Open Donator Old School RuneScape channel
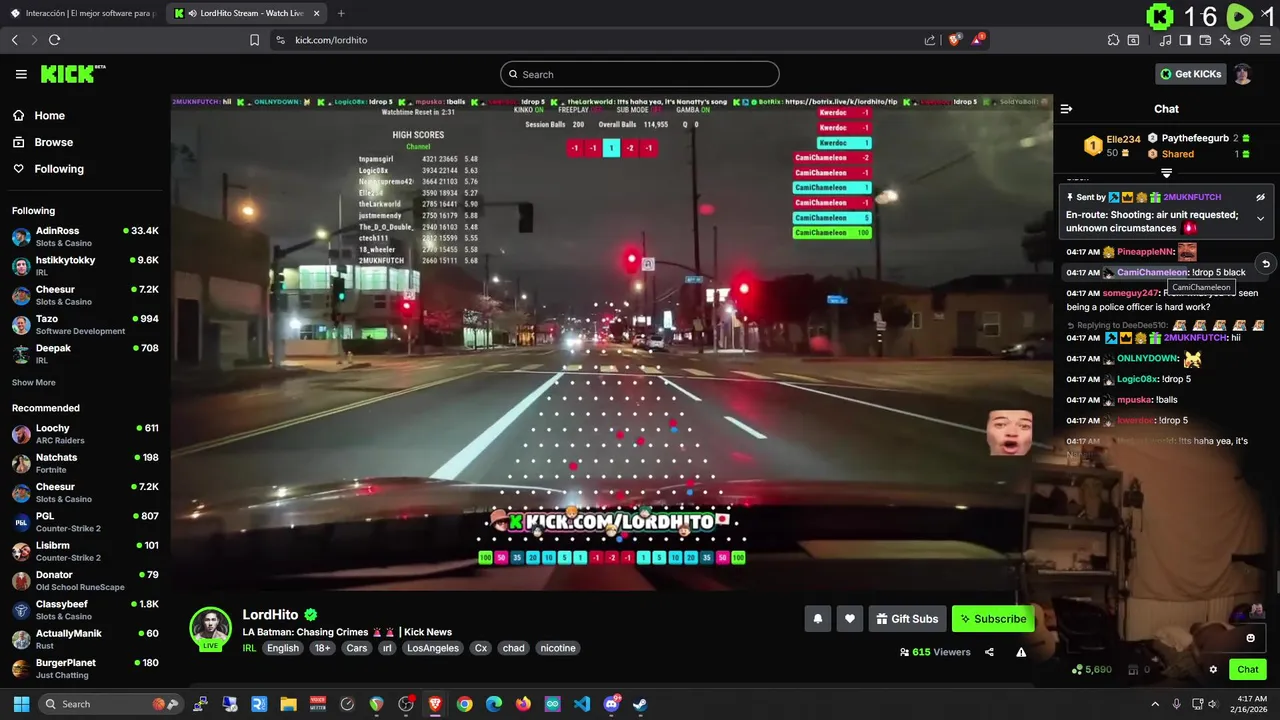 (x=85, y=581)
